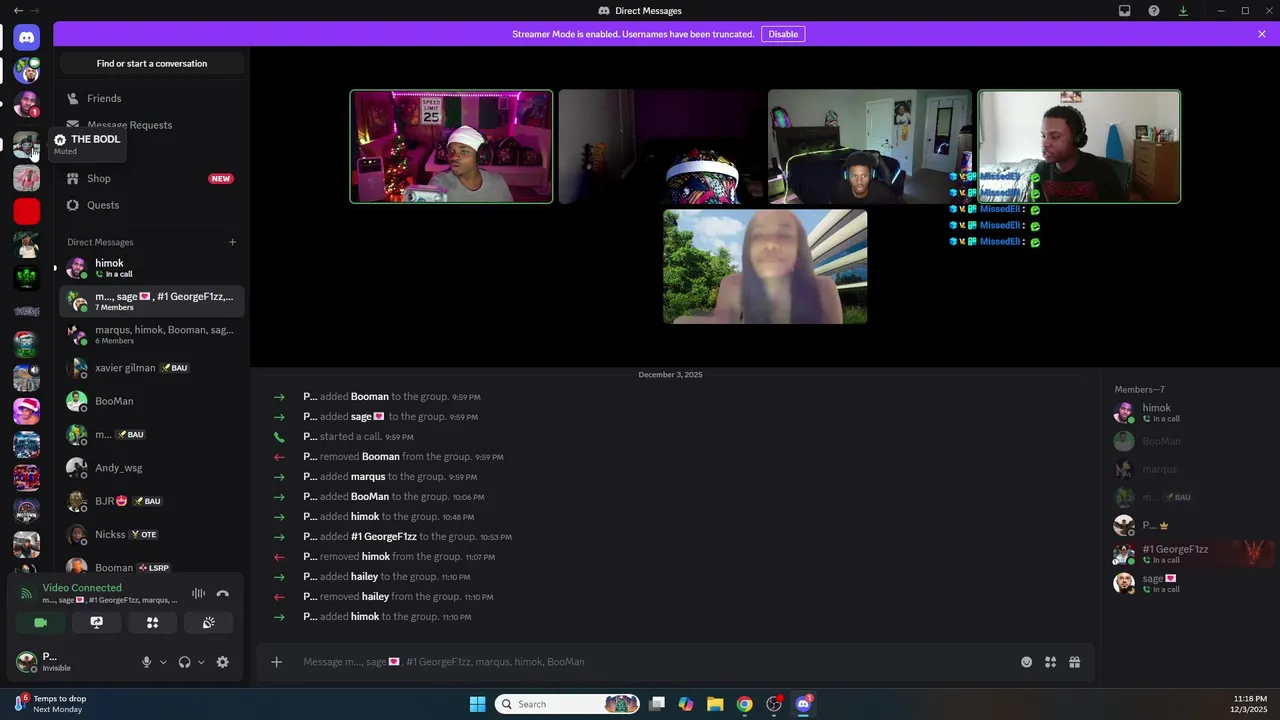Screen dimensions: 1280x720
Task: Select the pink-room video tile
Action: coord(451,147)
